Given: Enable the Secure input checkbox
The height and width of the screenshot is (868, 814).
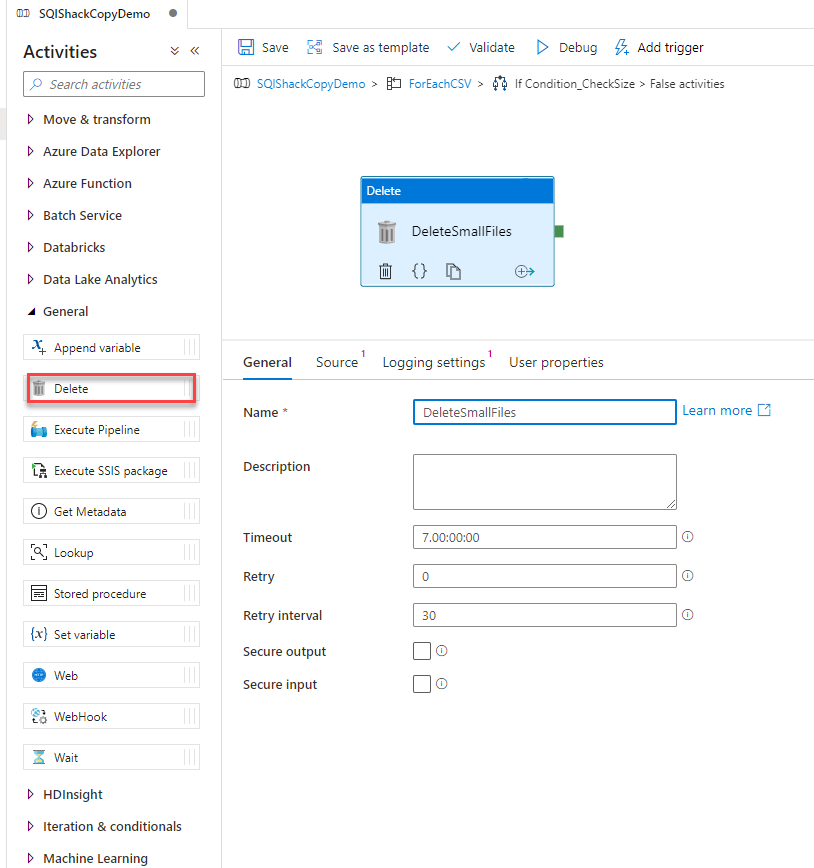Looking at the screenshot, I should [422, 684].
